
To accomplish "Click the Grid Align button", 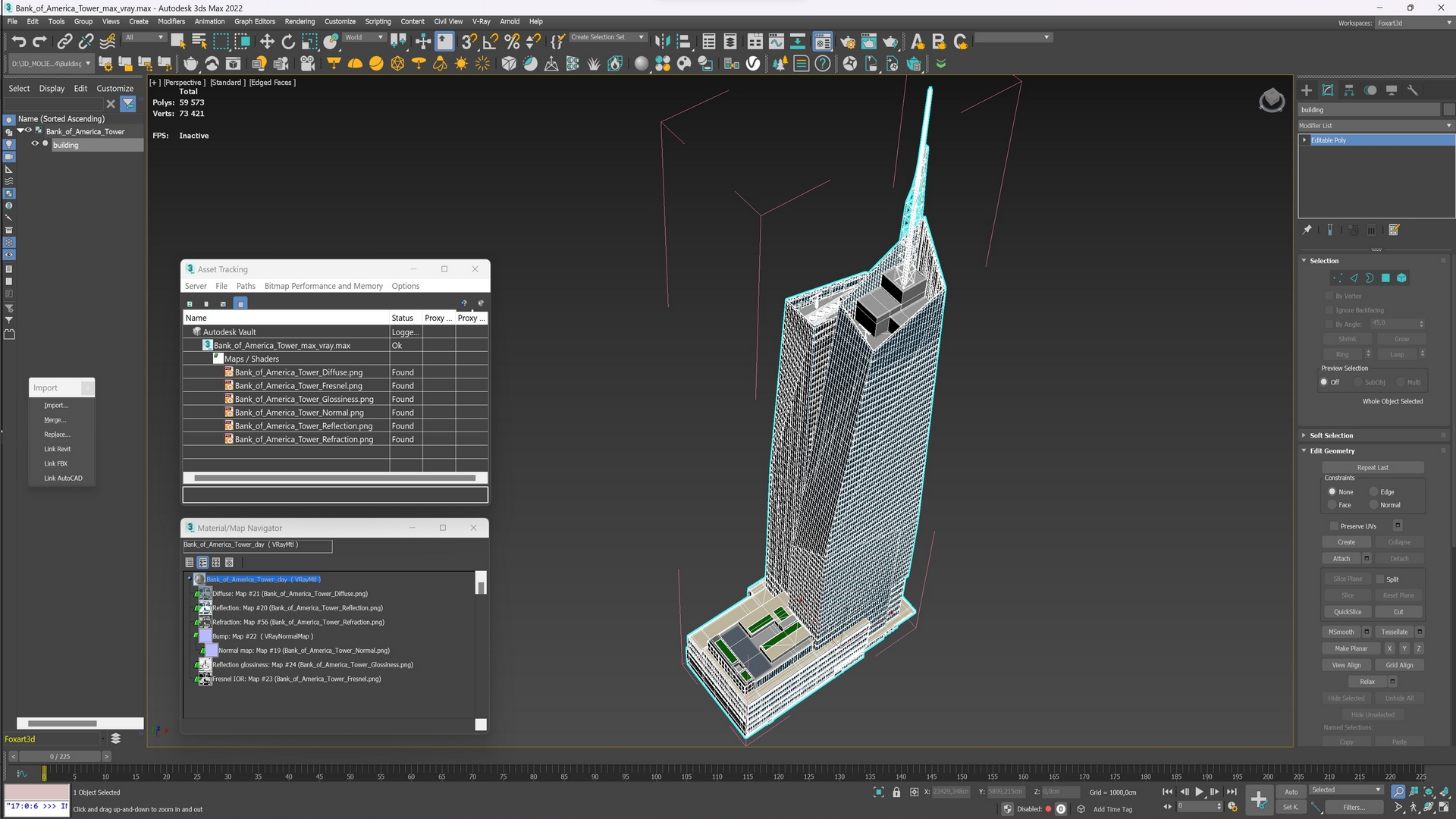I will click(x=1399, y=666).
